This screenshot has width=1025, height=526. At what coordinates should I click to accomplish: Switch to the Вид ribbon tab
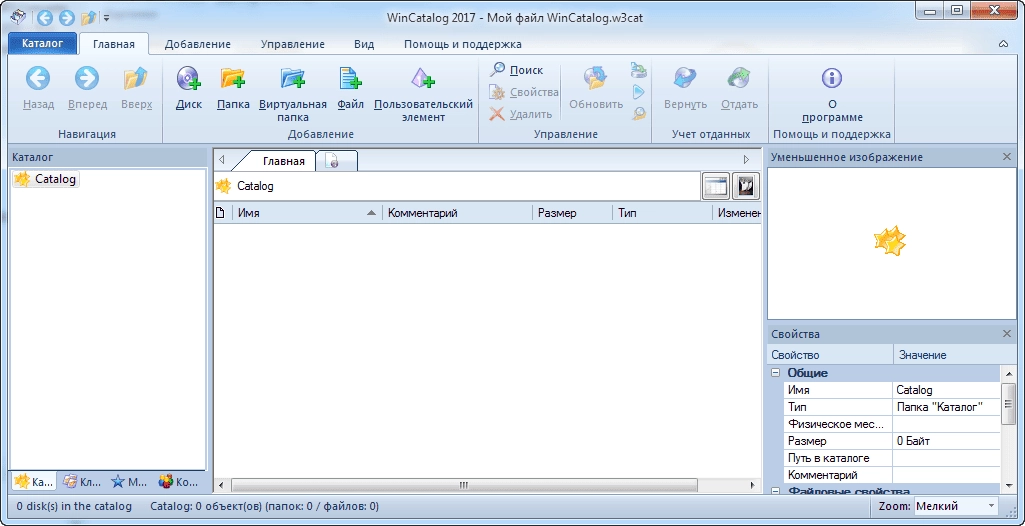click(364, 44)
